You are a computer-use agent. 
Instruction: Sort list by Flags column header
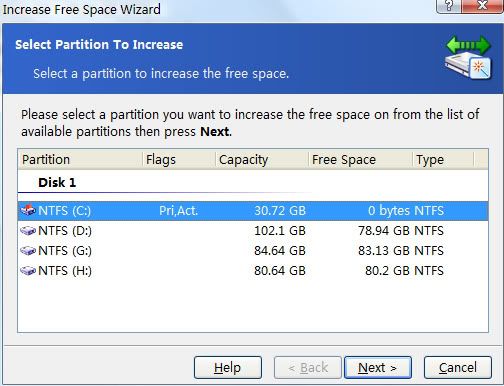[x=179, y=159]
